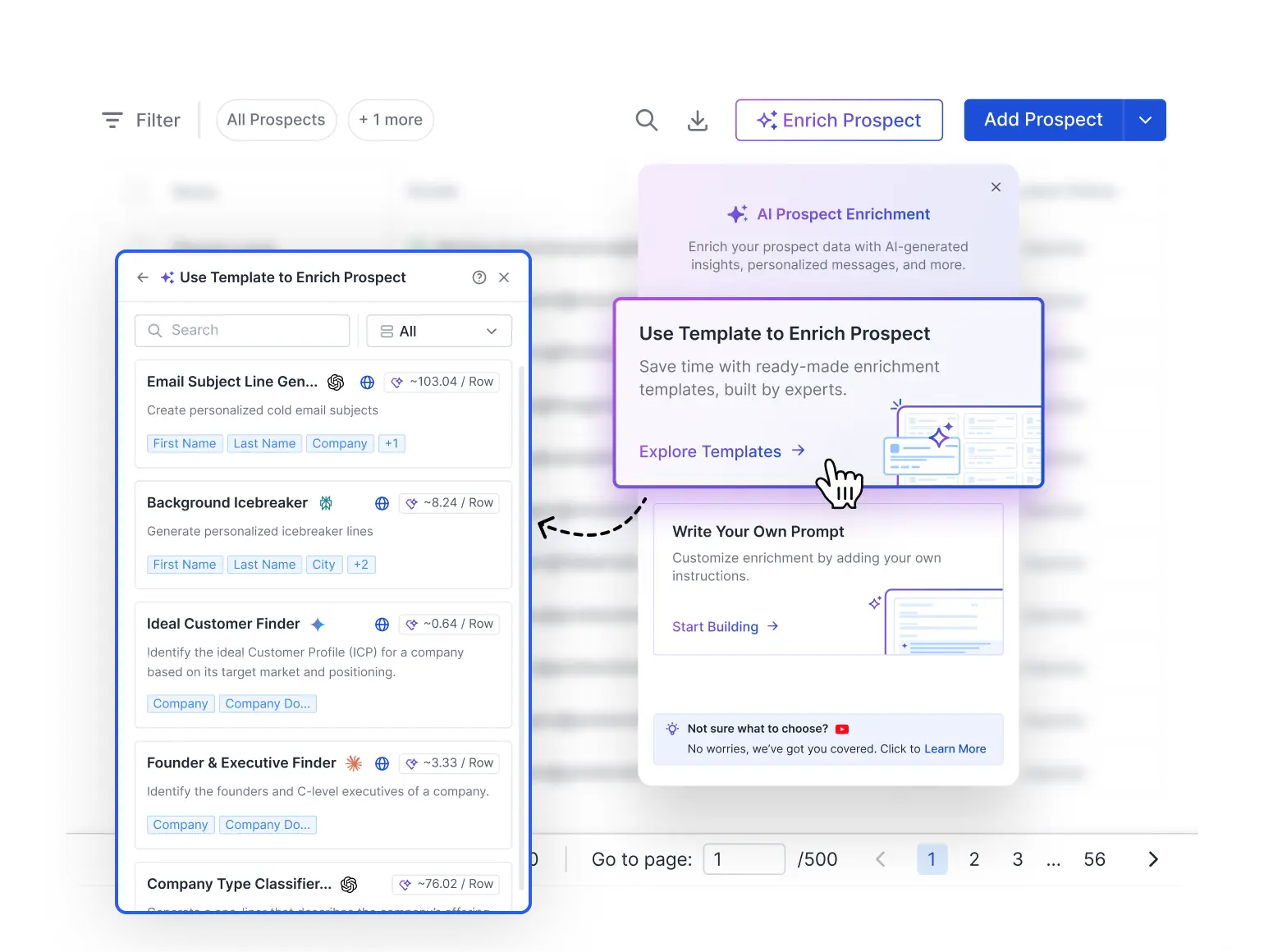Click the Explore Templates link

coord(710,451)
